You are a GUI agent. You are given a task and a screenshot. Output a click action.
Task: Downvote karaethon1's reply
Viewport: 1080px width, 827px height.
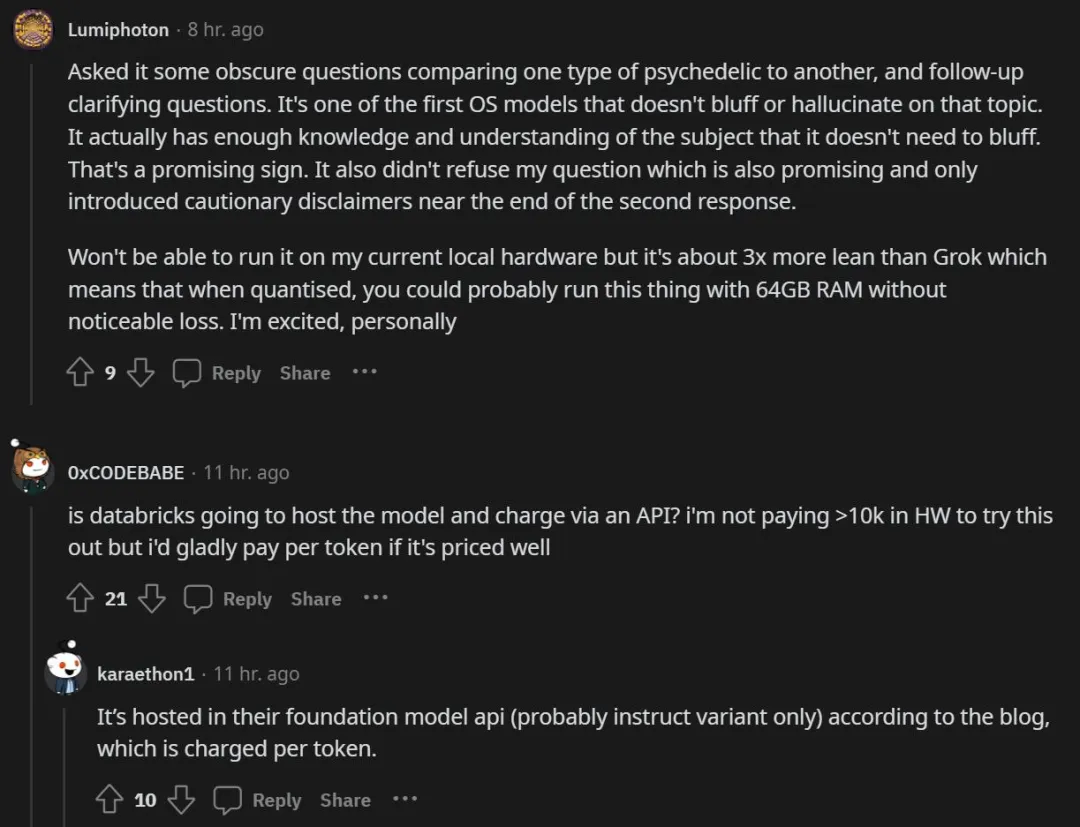click(x=181, y=799)
